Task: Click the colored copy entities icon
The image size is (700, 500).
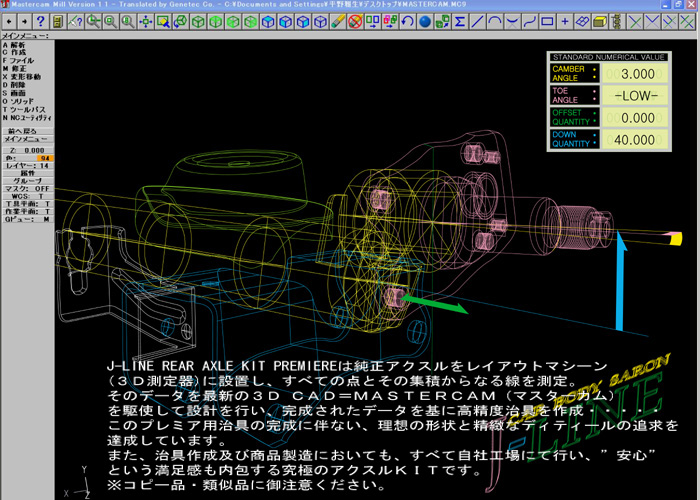Action: pos(390,21)
